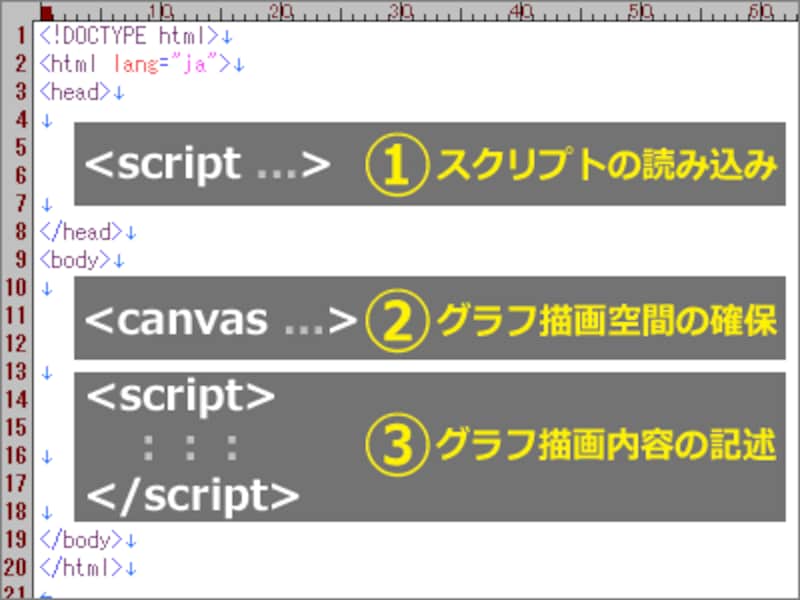Select line number 1 in the gutter
The height and width of the screenshot is (600, 800).
[21, 36]
